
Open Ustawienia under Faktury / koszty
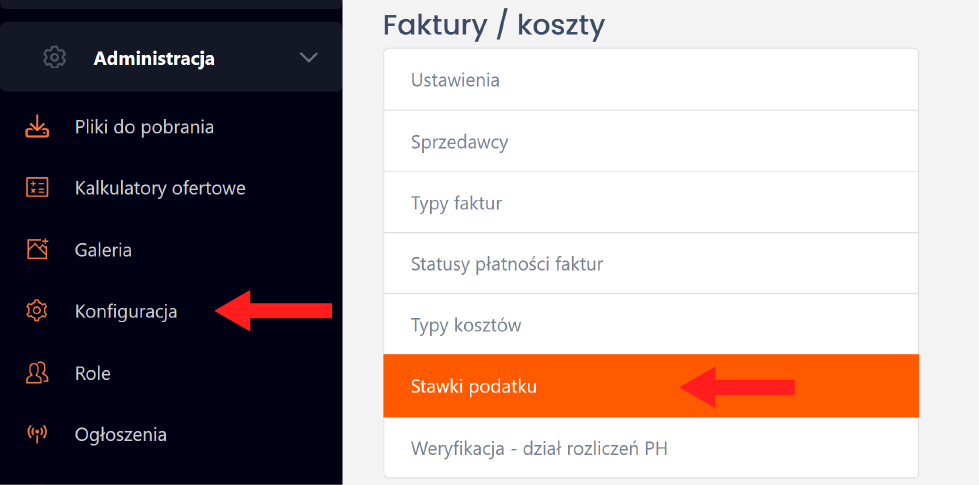point(651,80)
